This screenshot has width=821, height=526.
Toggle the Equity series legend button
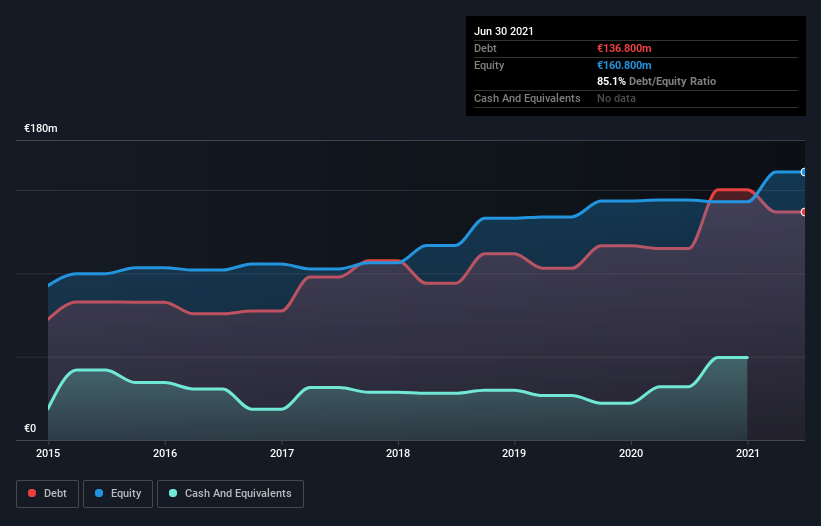pyautogui.click(x=118, y=494)
